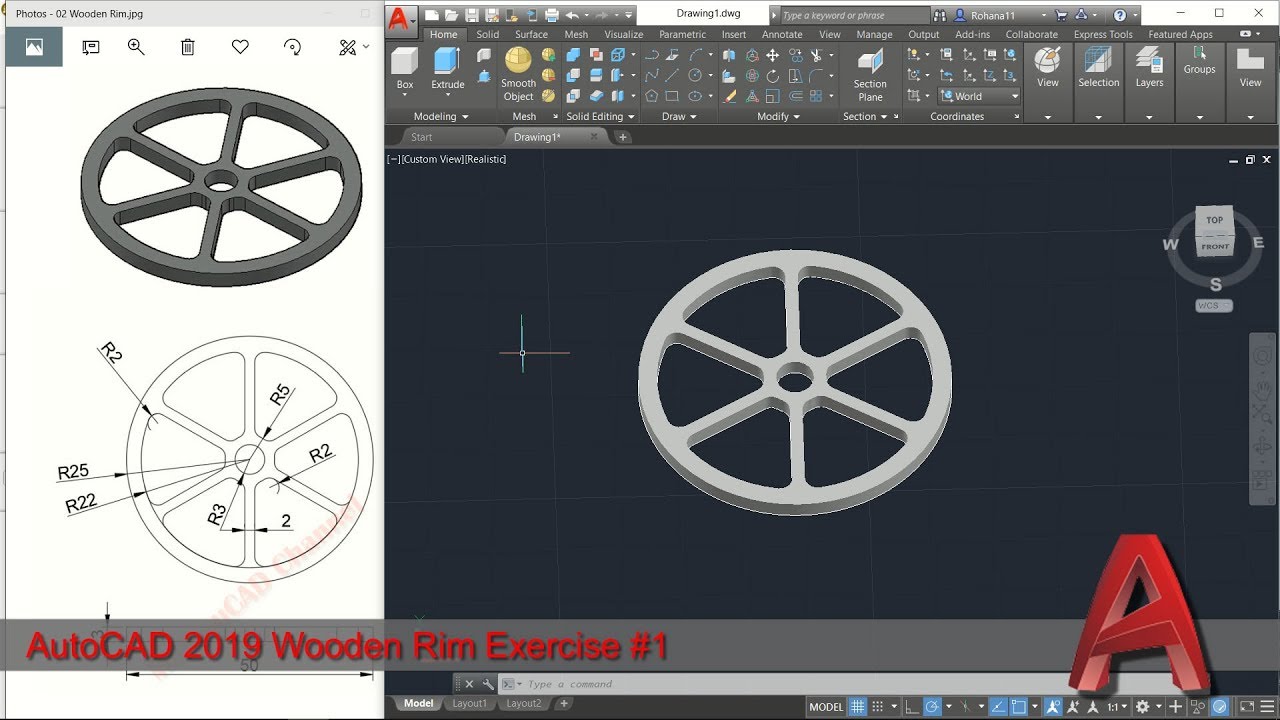The width and height of the screenshot is (1280, 720).
Task: Toggle annotation visibility in status bar
Action: click(1053, 707)
